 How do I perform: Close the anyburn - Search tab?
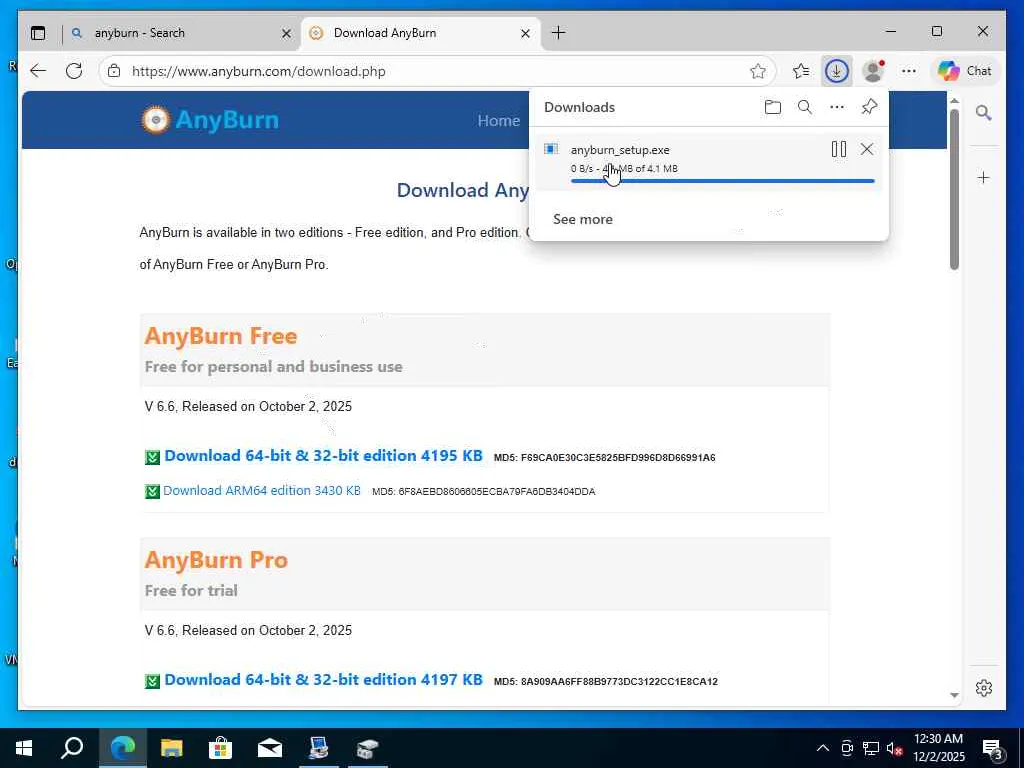(x=286, y=33)
